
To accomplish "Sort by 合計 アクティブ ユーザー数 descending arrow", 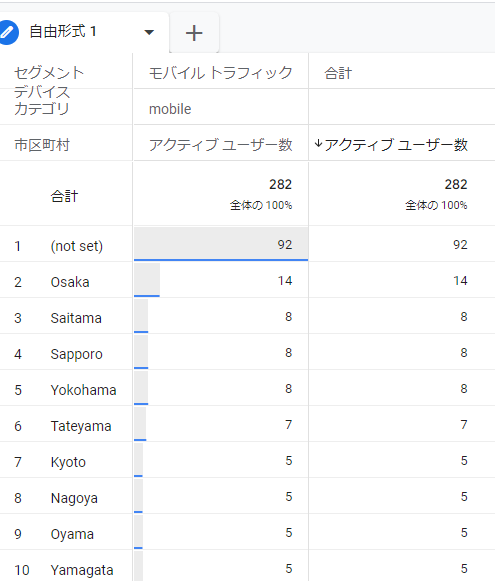I will 318,144.
